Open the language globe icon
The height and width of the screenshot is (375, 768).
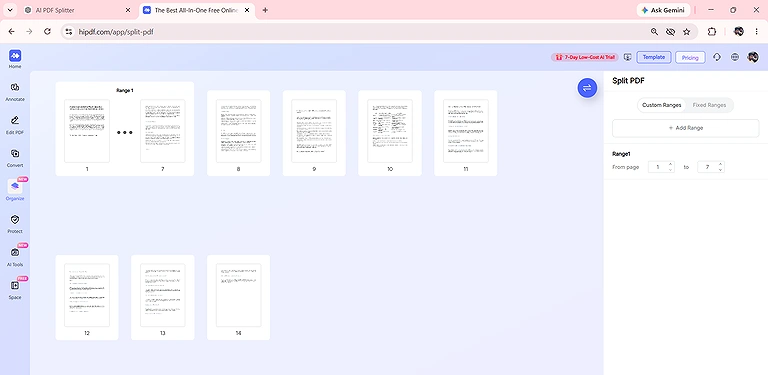click(x=735, y=57)
